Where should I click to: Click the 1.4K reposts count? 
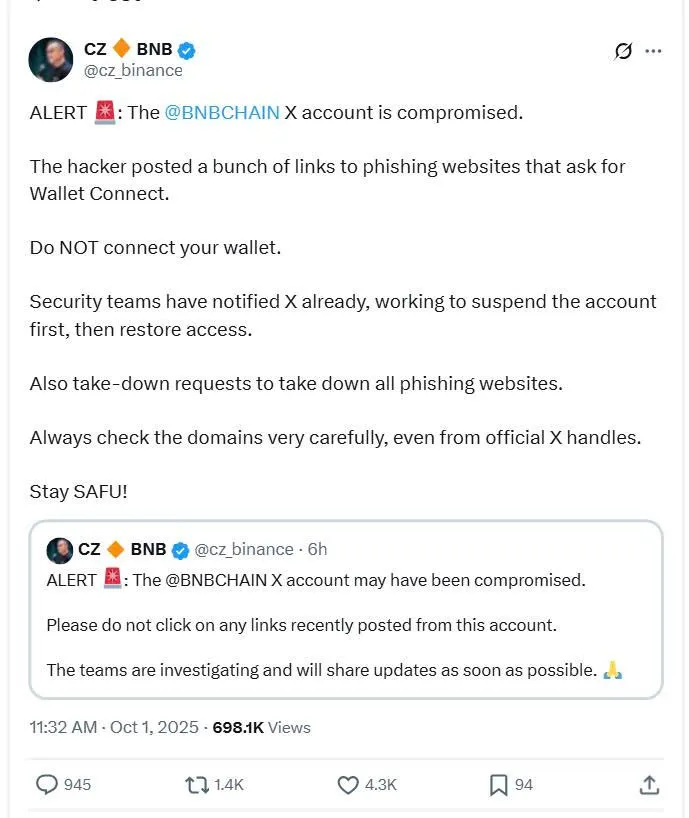[228, 785]
